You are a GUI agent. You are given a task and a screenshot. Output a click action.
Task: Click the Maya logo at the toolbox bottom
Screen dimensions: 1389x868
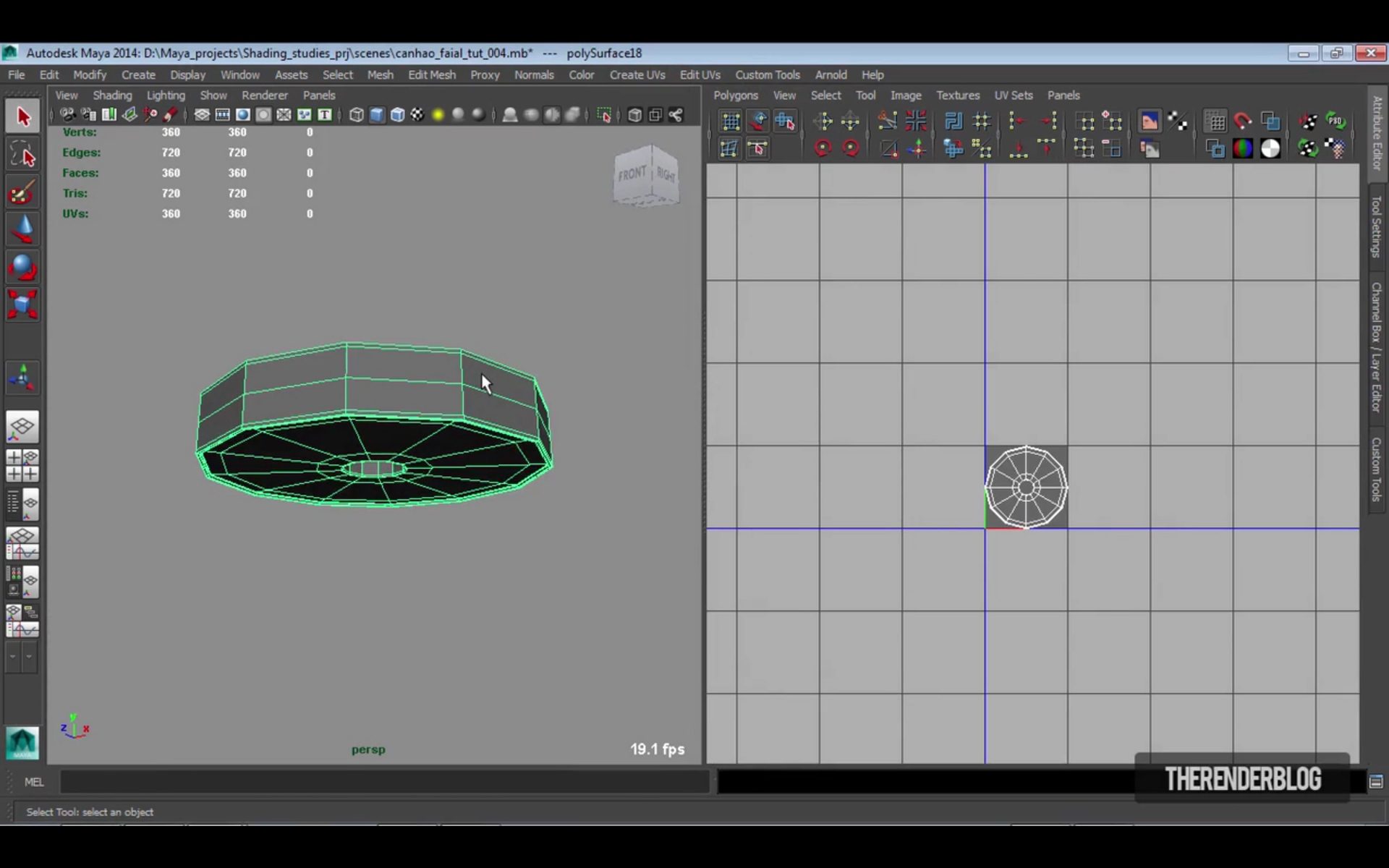click(22, 741)
